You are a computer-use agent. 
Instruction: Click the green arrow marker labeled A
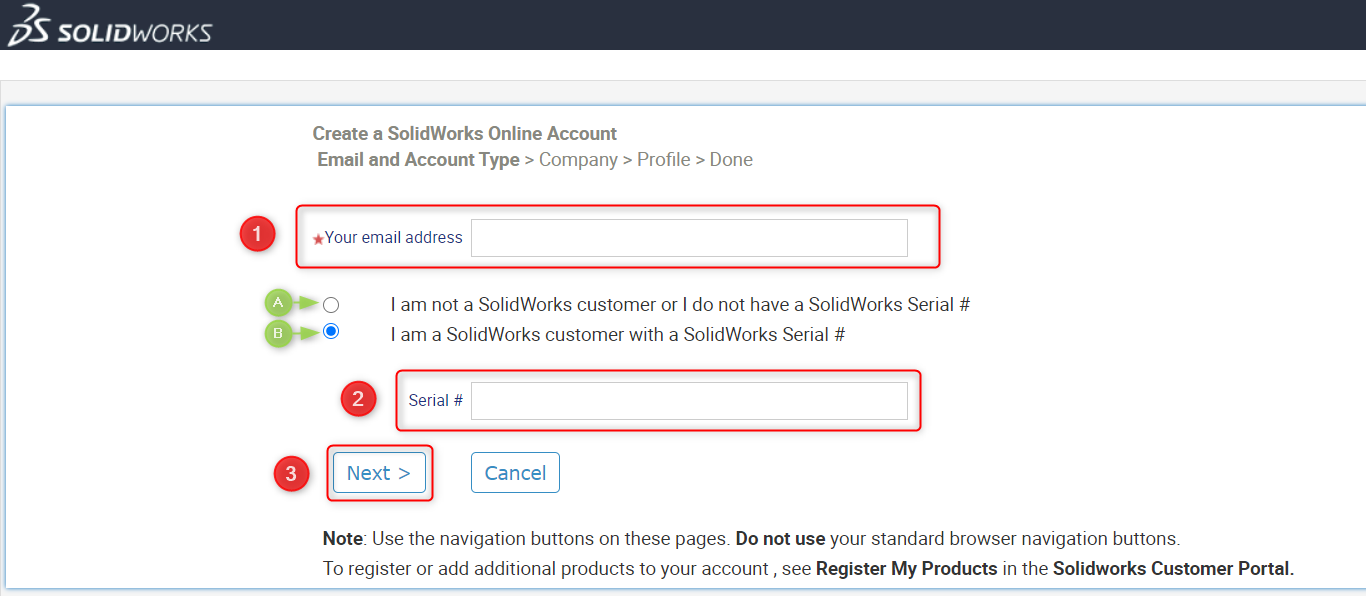280,303
